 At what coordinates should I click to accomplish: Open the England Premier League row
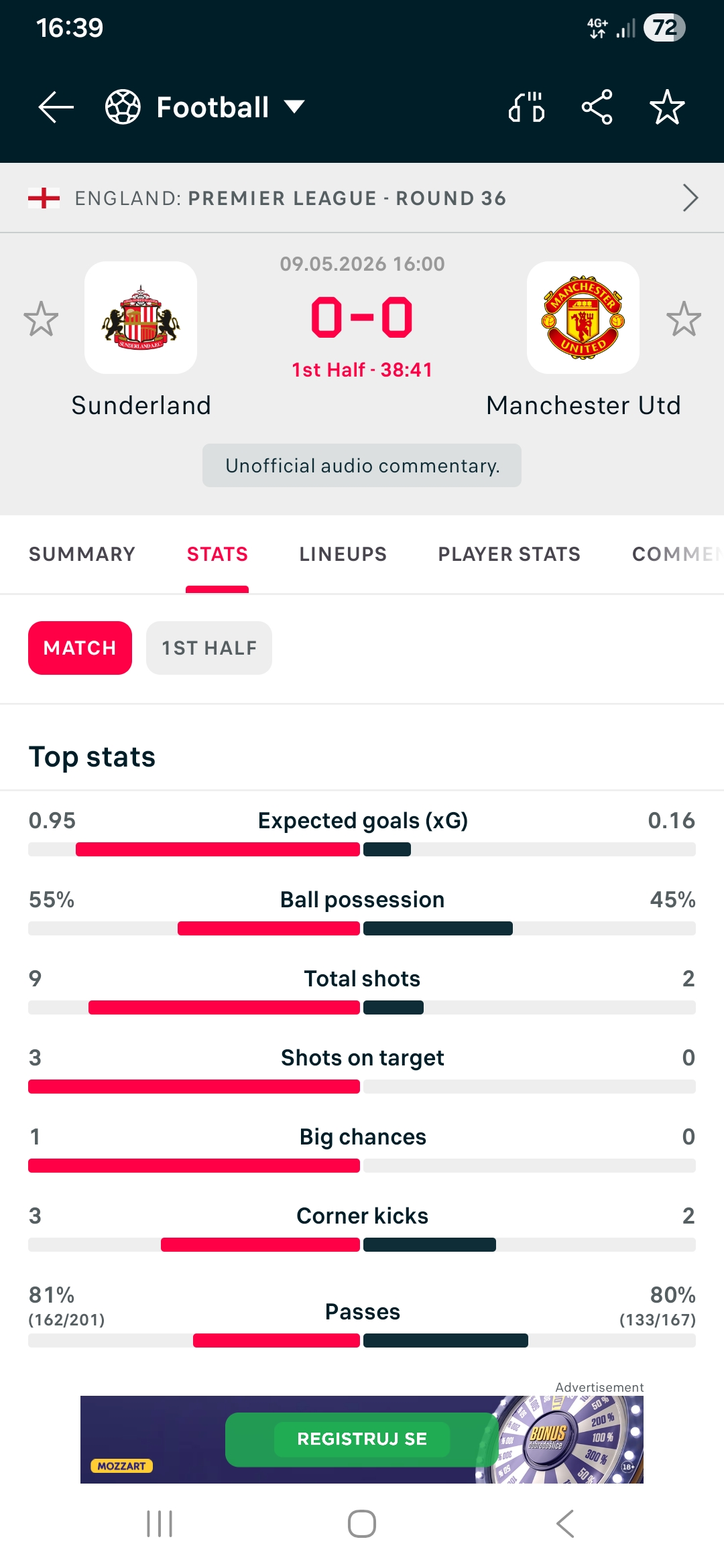point(362,198)
